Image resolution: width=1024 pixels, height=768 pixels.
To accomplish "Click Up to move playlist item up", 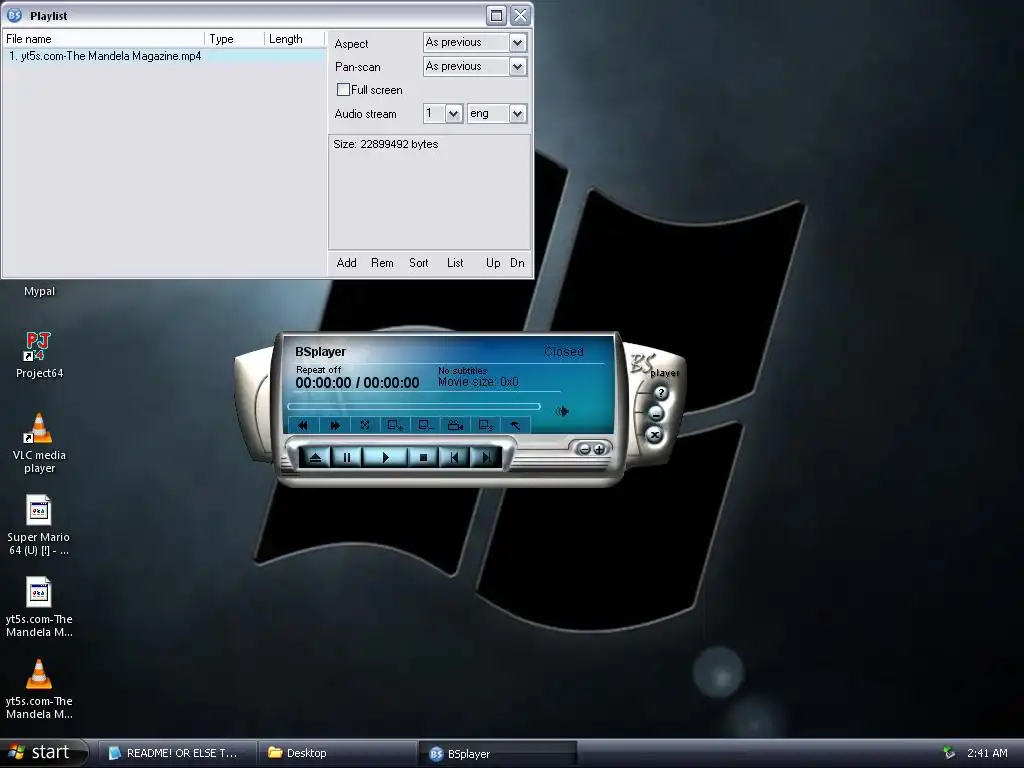I will pos(493,263).
